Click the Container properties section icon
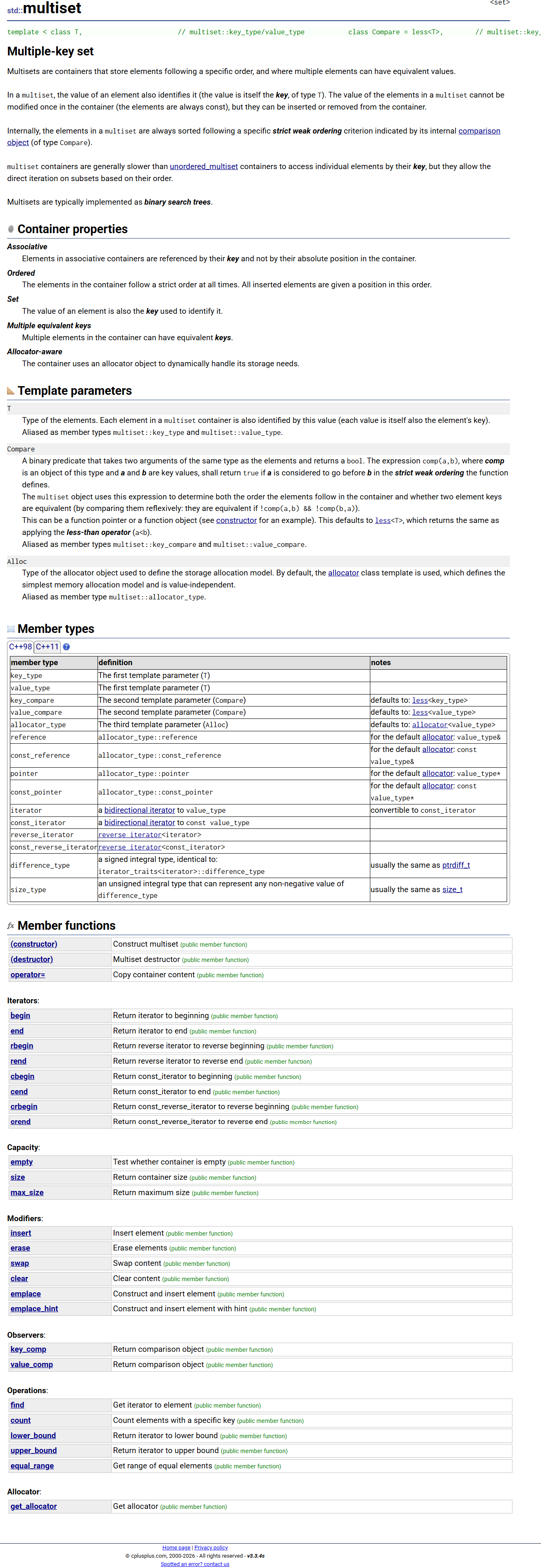541x1568 pixels. click(11, 229)
